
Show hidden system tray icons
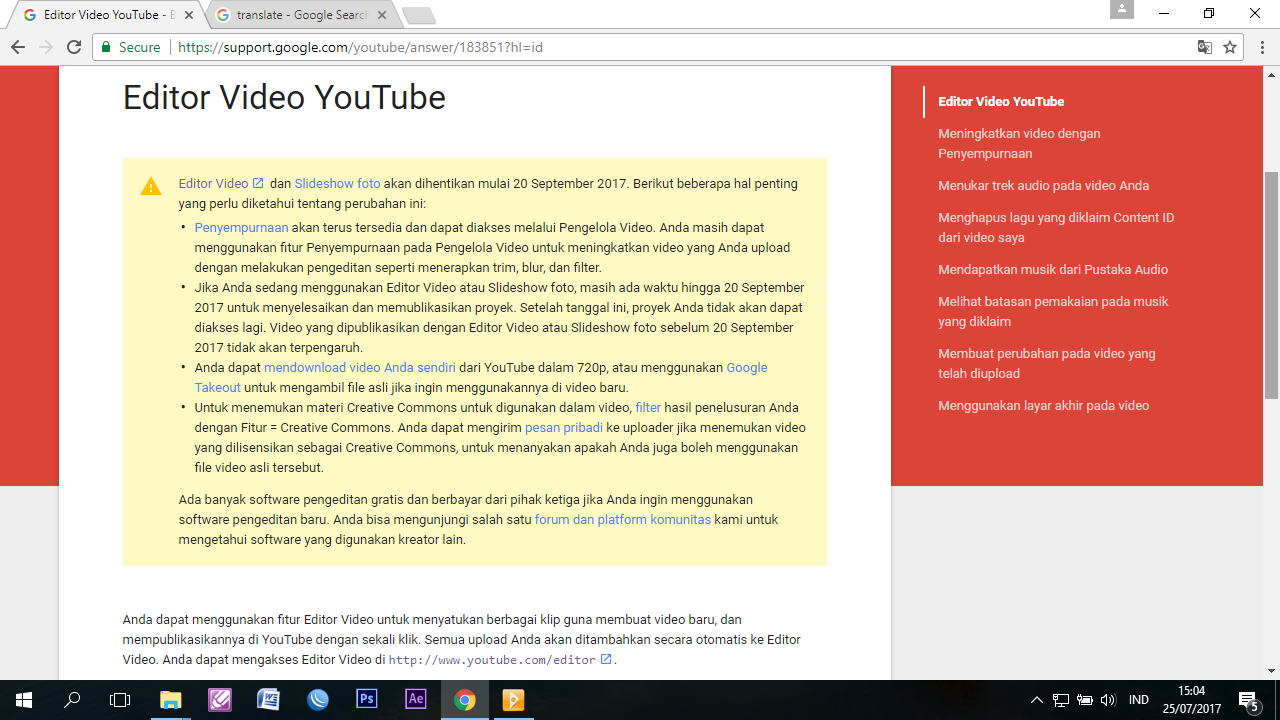(1037, 700)
